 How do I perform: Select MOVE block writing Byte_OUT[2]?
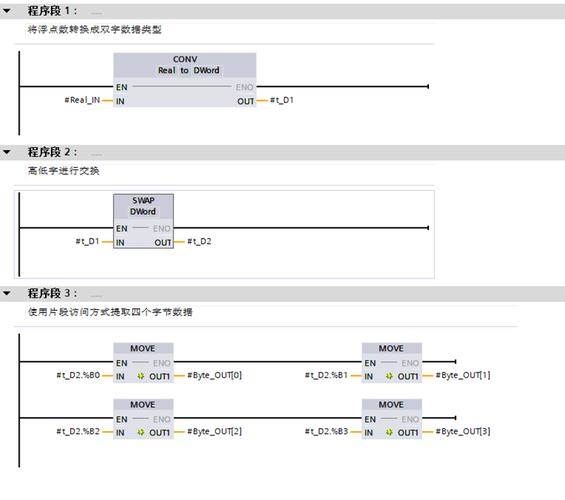[143, 419]
